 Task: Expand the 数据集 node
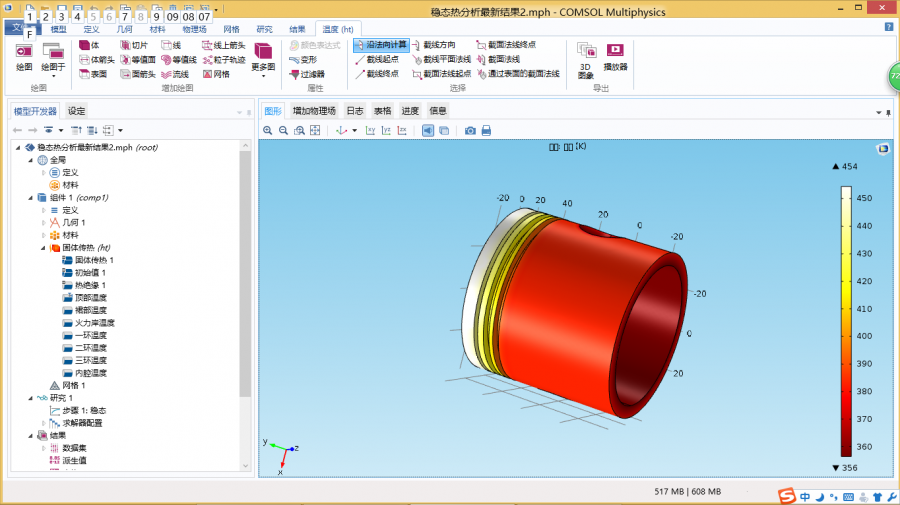[43, 448]
